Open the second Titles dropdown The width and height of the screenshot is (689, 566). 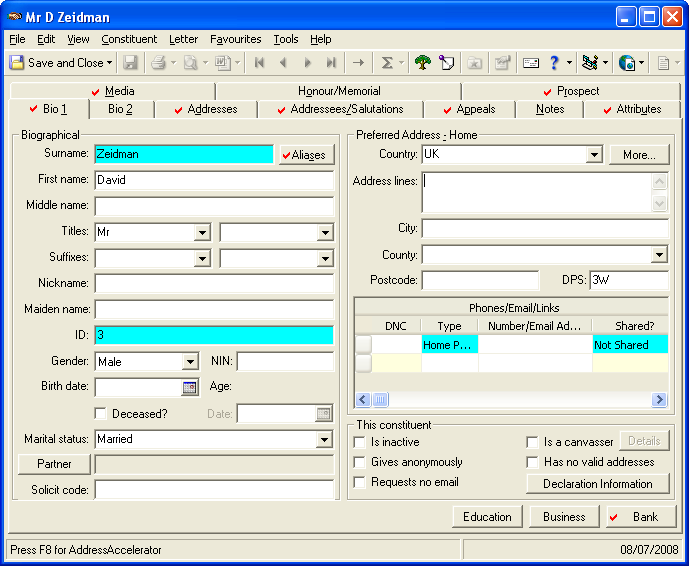point(325,232)
